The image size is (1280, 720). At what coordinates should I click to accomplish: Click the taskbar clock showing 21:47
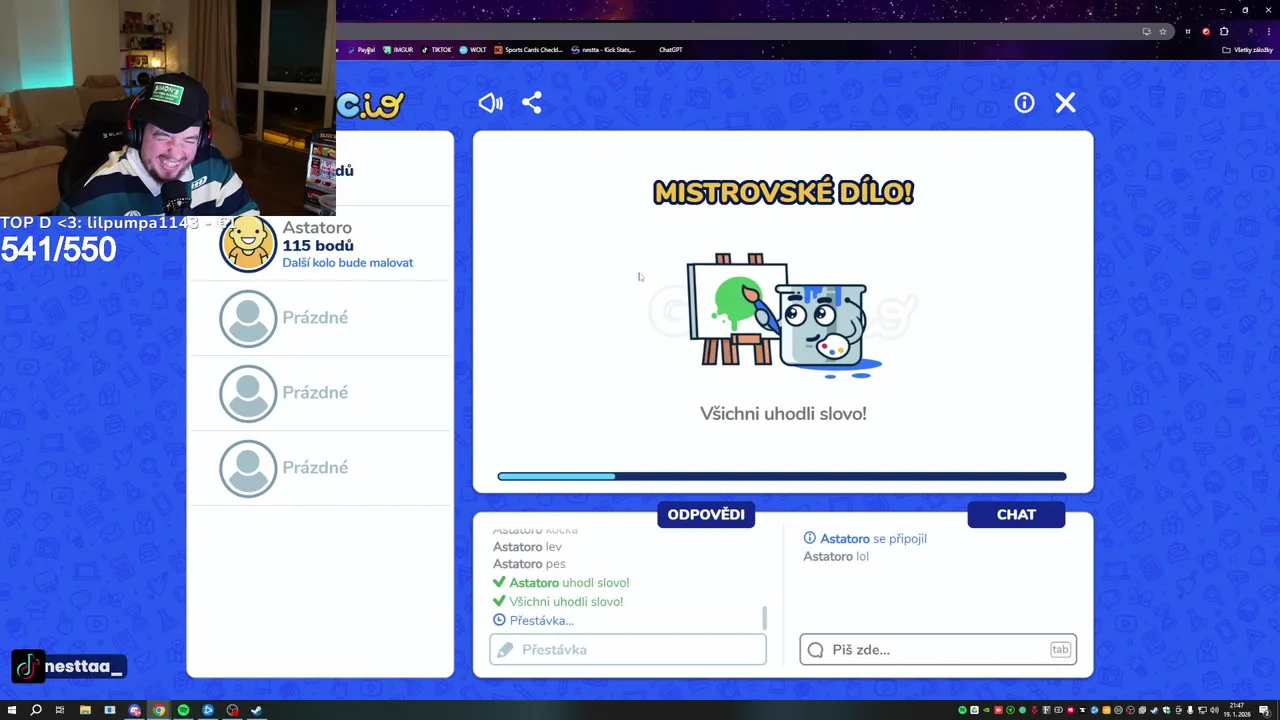pyautogui.click(x=1237, y=710)
